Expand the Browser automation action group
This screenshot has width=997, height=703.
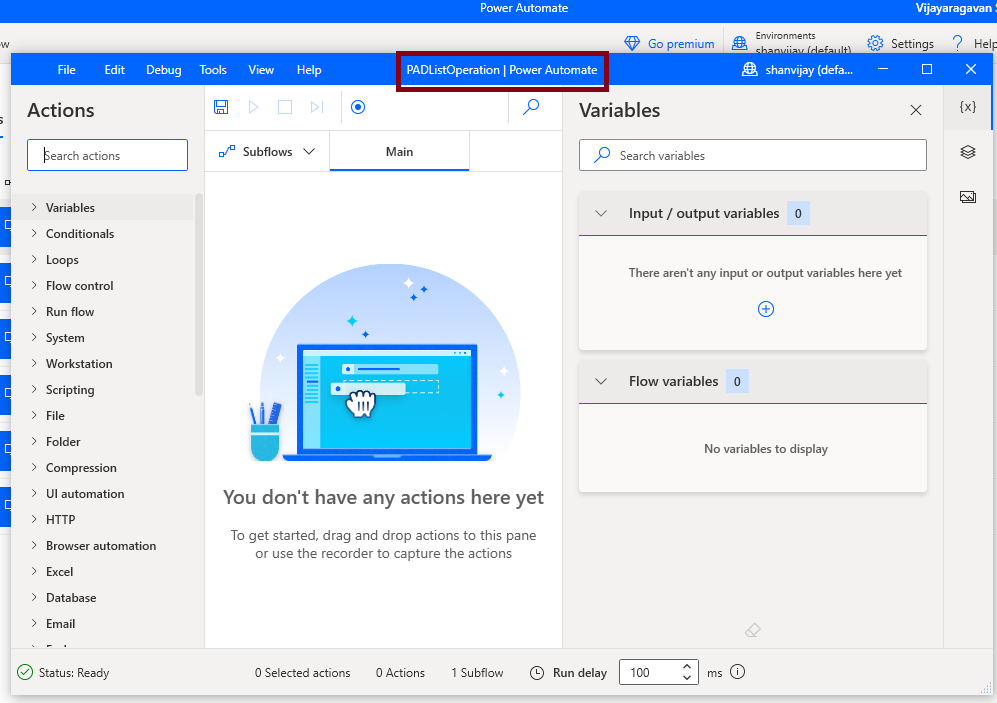coord(34,545)
